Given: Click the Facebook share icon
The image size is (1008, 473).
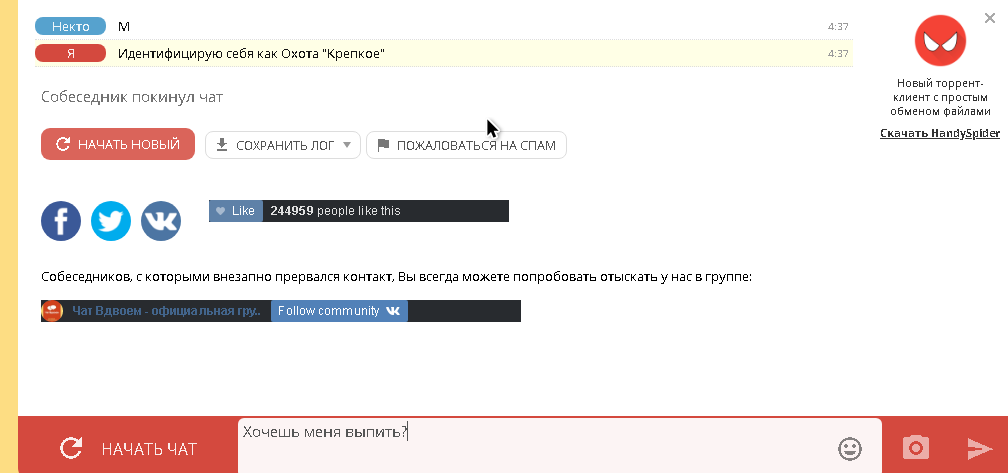Looking at the screenshot, I should pyautogui.click(x=61, y=221).
